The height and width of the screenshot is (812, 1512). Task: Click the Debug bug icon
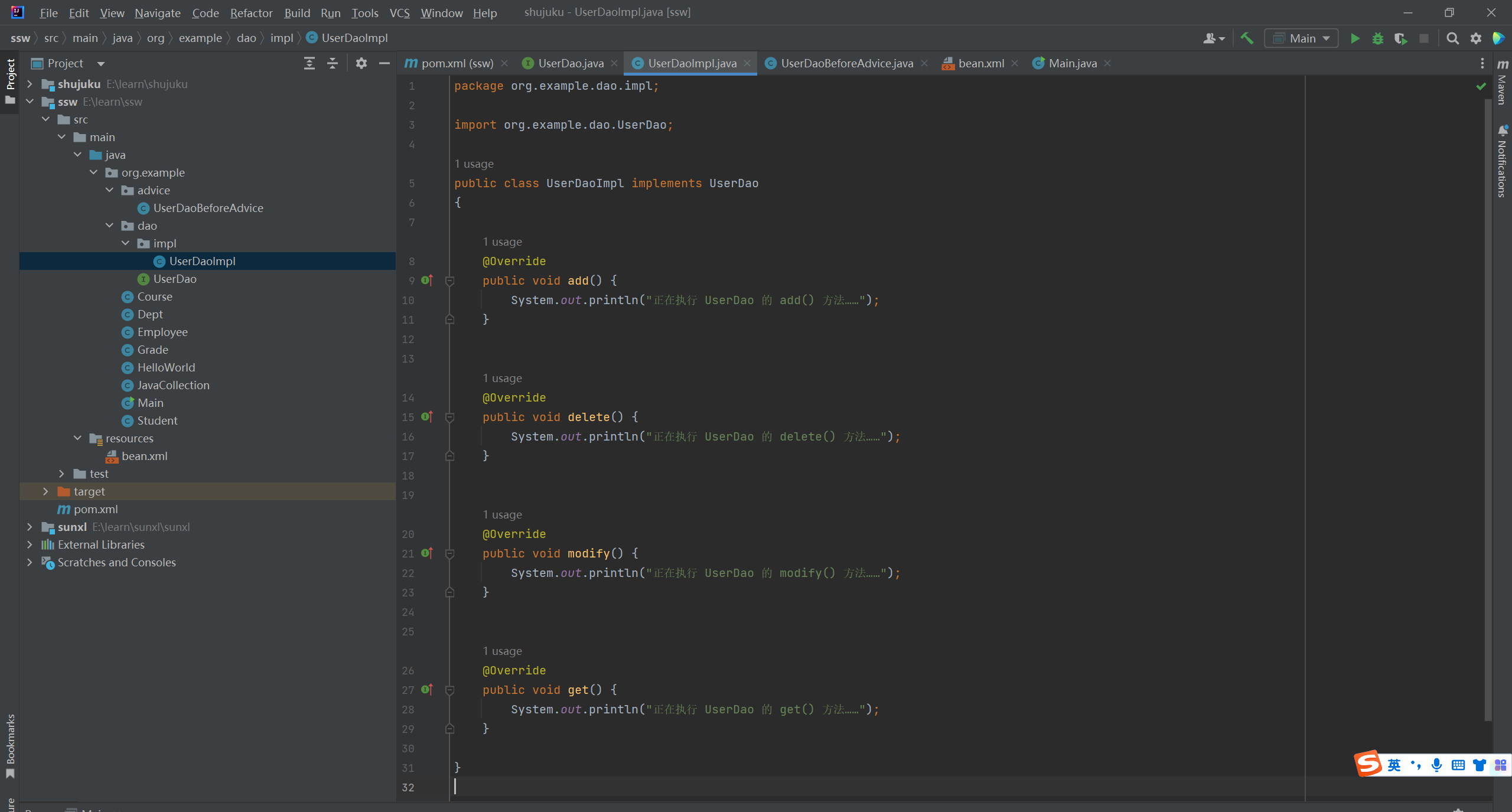pyautogui.click(x=1378, y=38)
